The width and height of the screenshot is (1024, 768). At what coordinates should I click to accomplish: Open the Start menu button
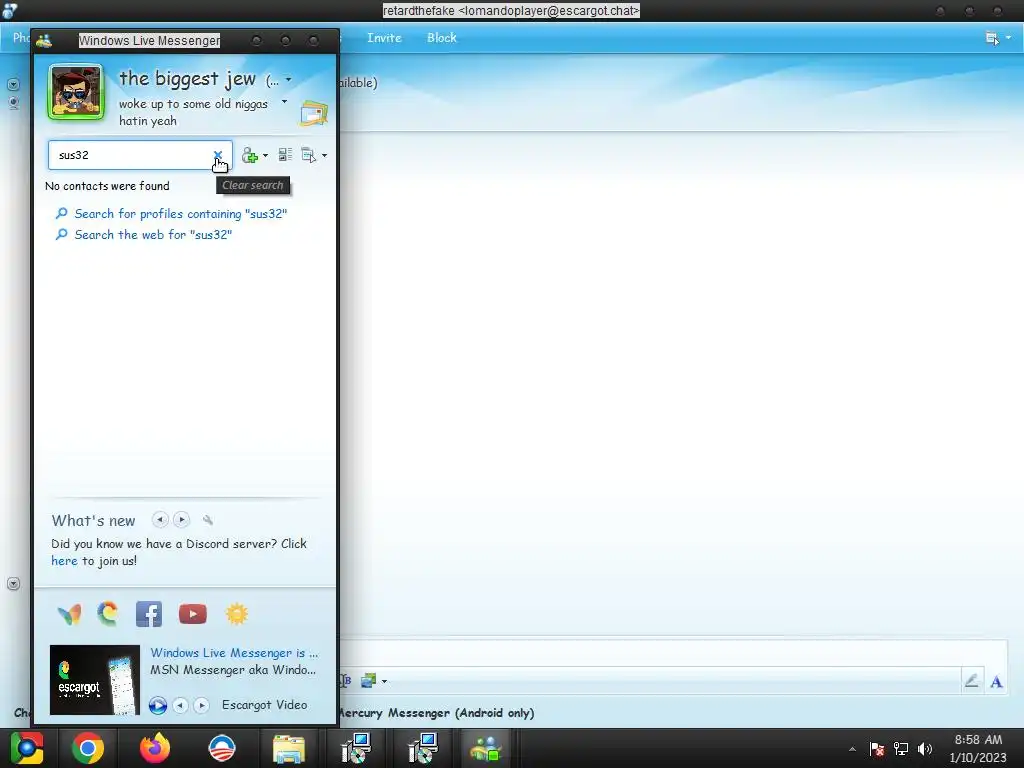tap(27, 748)
